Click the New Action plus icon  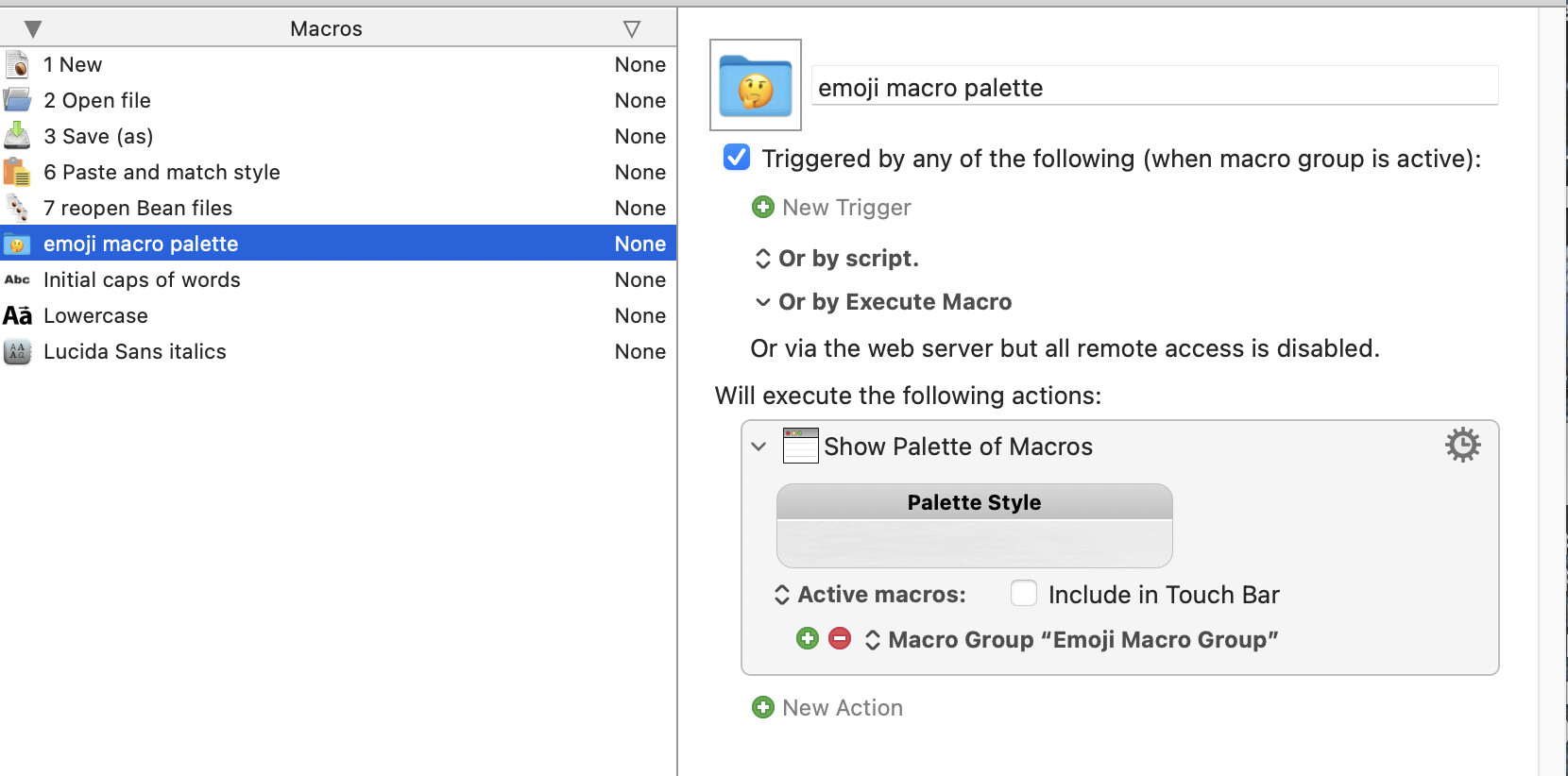click(x=763, y=707)
